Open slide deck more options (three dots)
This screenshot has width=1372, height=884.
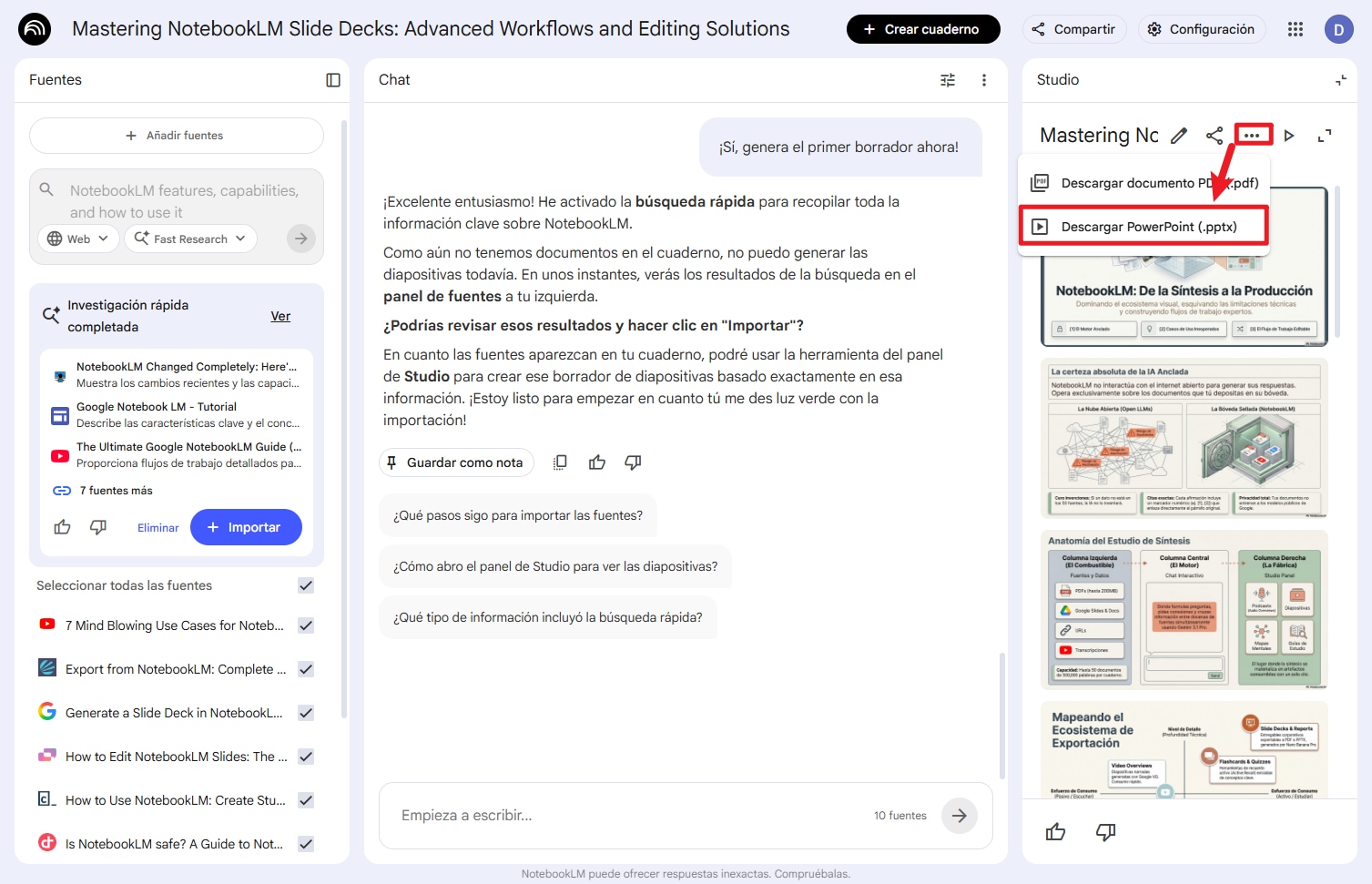[1253, 136]
